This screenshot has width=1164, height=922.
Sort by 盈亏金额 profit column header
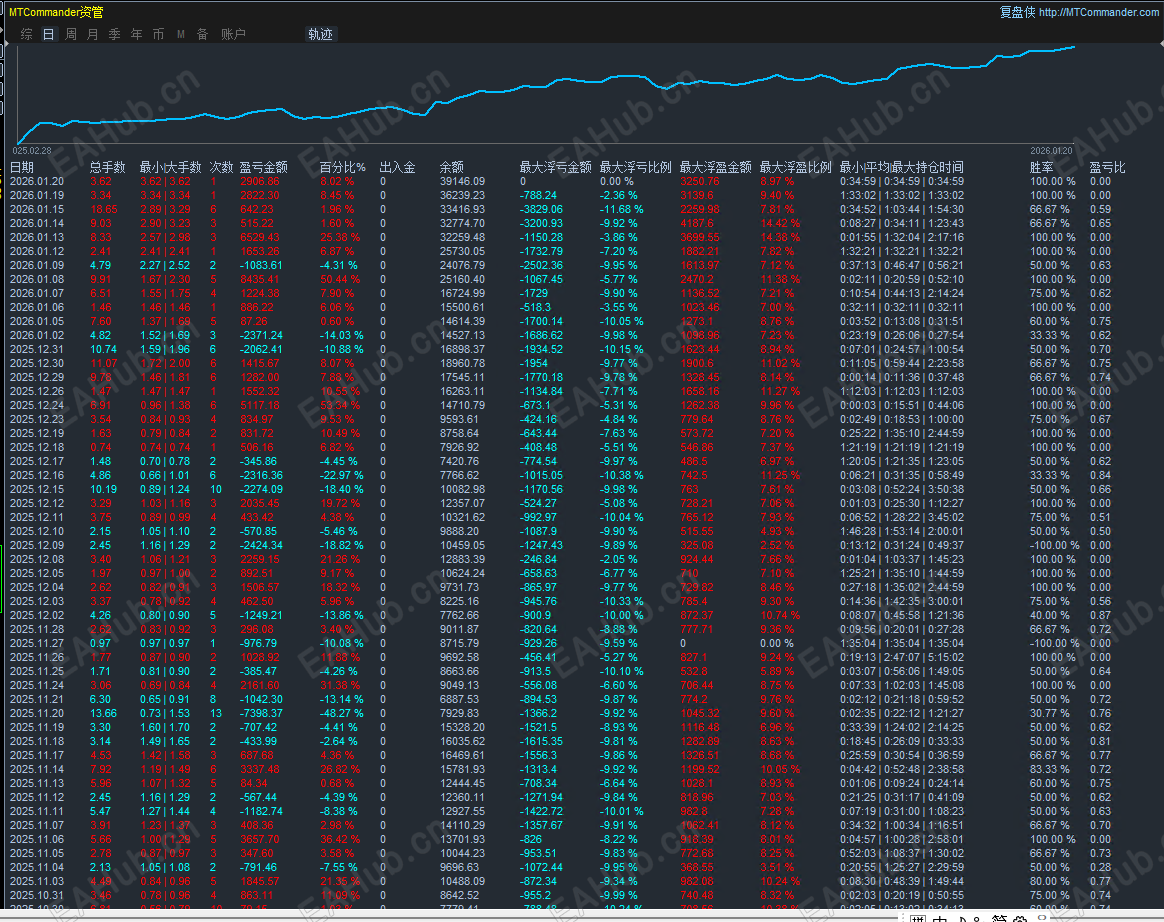coord(263,167)
